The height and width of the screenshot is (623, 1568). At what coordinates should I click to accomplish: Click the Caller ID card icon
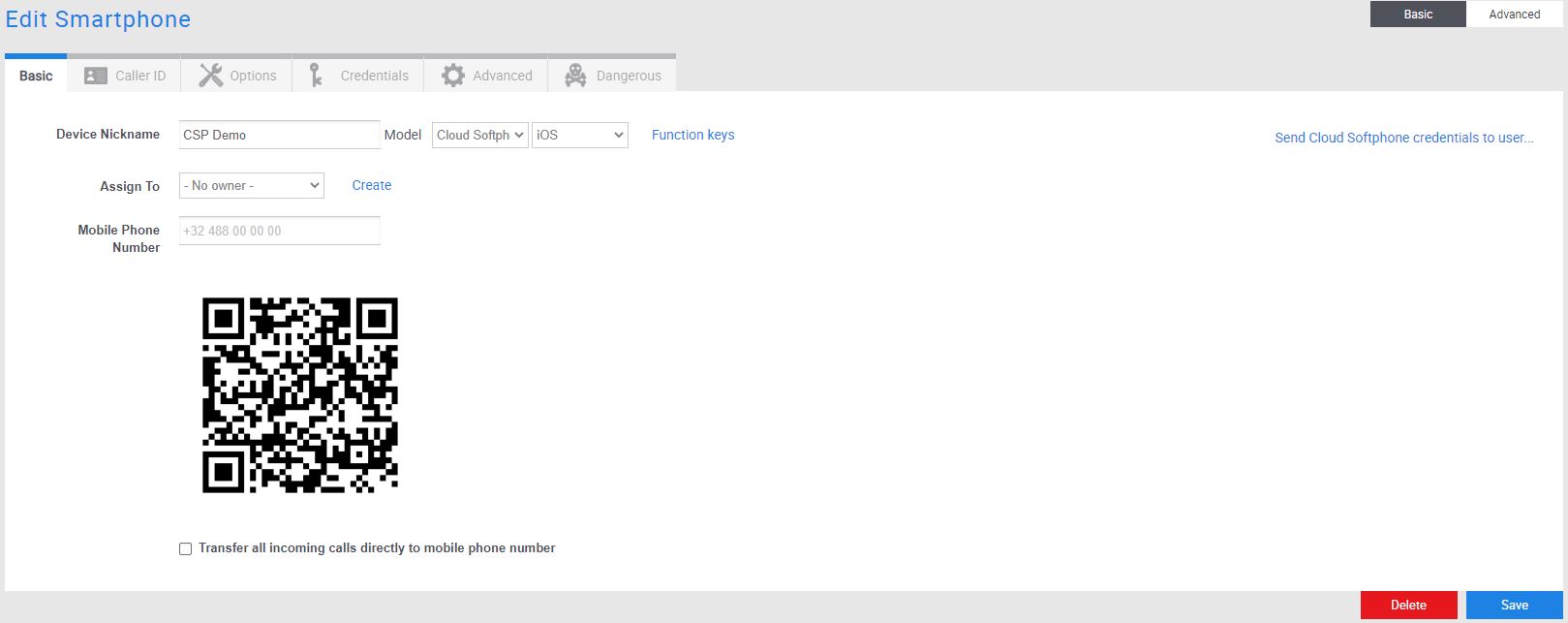[x=95, y=76]
